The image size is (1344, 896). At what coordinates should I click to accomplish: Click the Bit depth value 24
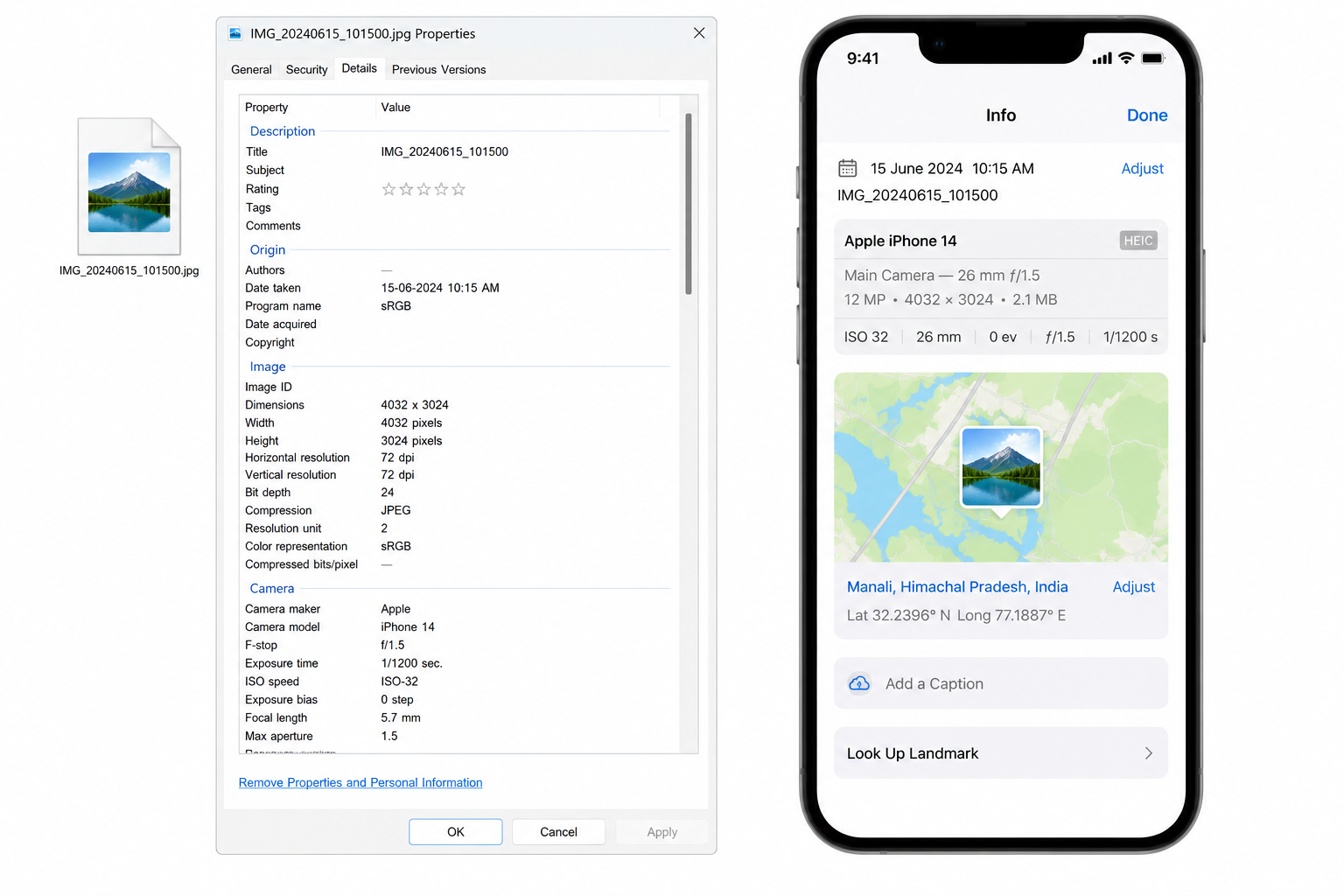[x=388, y=493]
